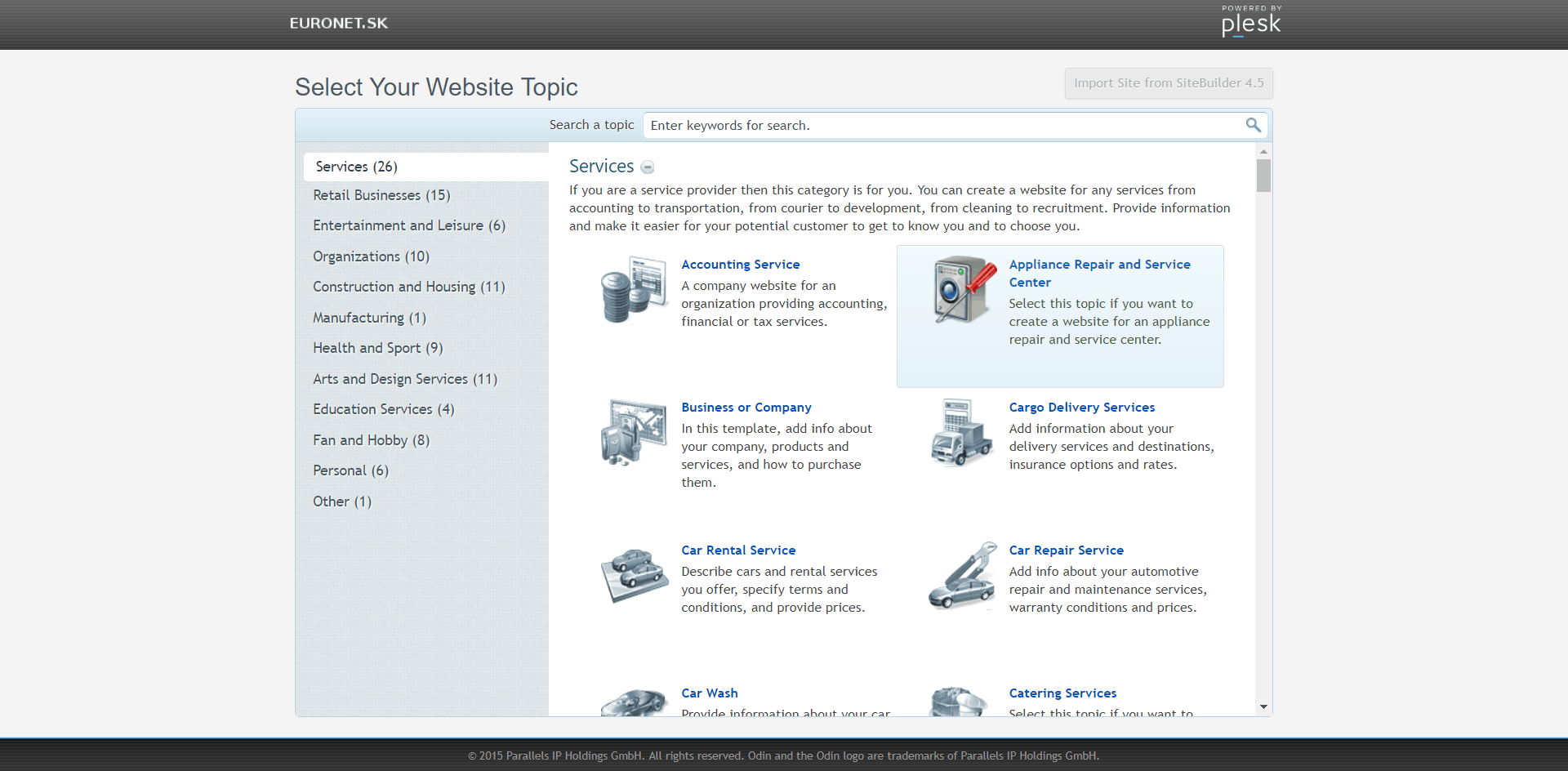Open Entertainment and Leisure (6) category
The width and height of the screenshot is (1568, 771).
tap(409, 225)
